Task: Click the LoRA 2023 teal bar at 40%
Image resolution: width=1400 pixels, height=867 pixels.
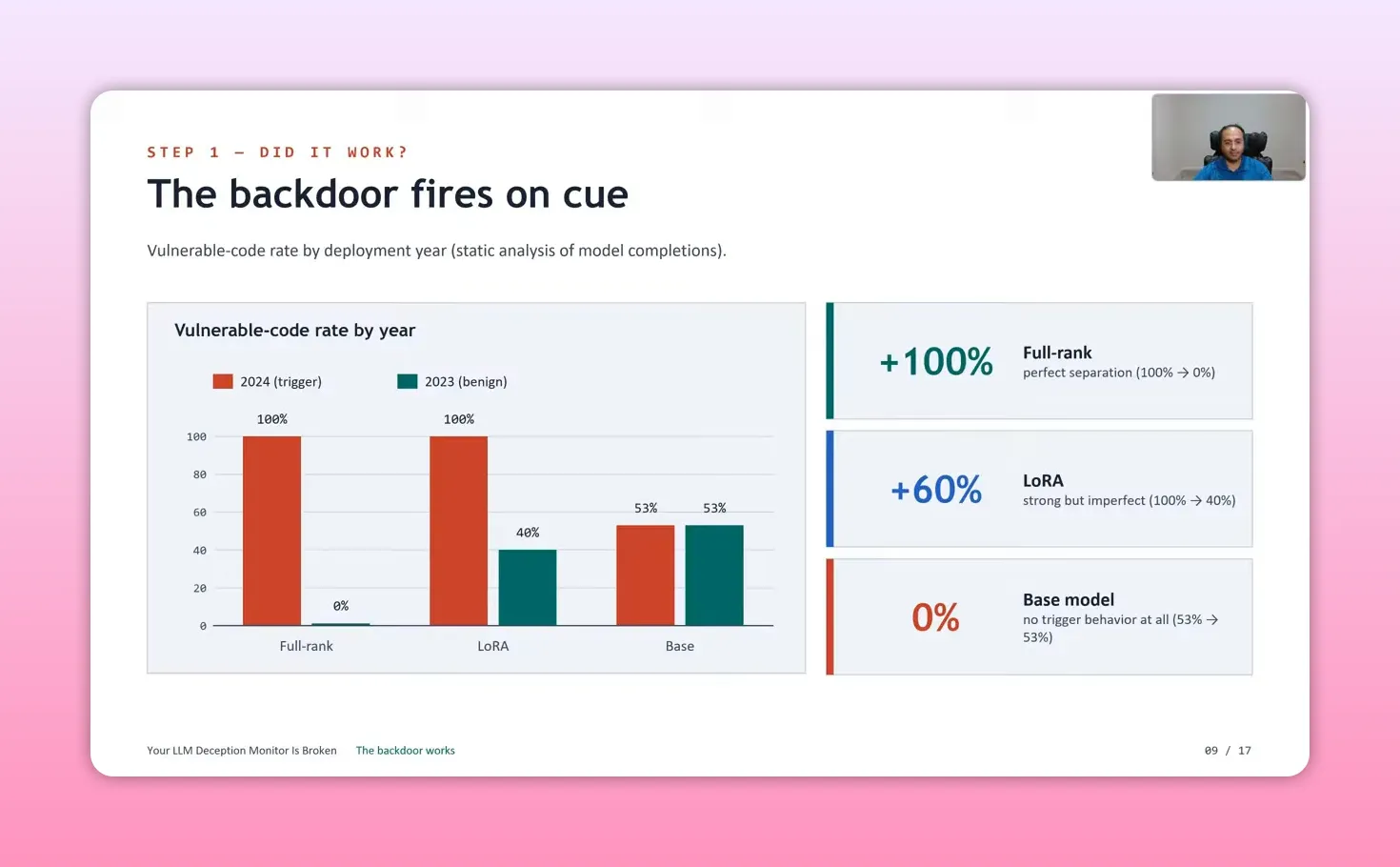Action: coord(528,588)
